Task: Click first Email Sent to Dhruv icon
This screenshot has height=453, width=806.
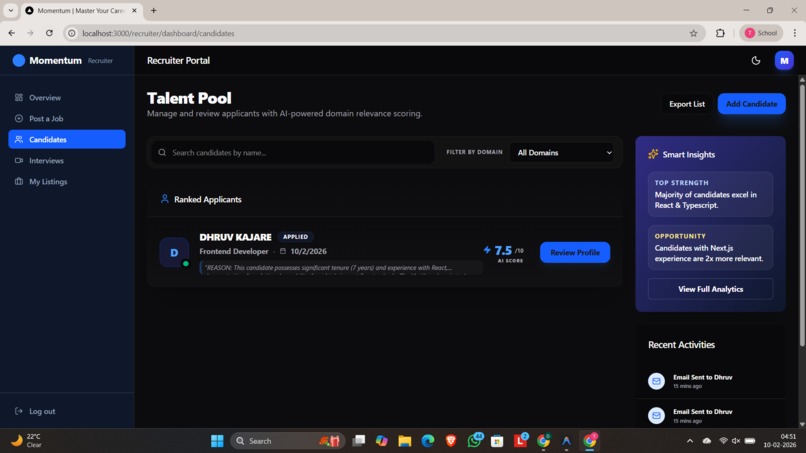Action: tap(656, 381)
